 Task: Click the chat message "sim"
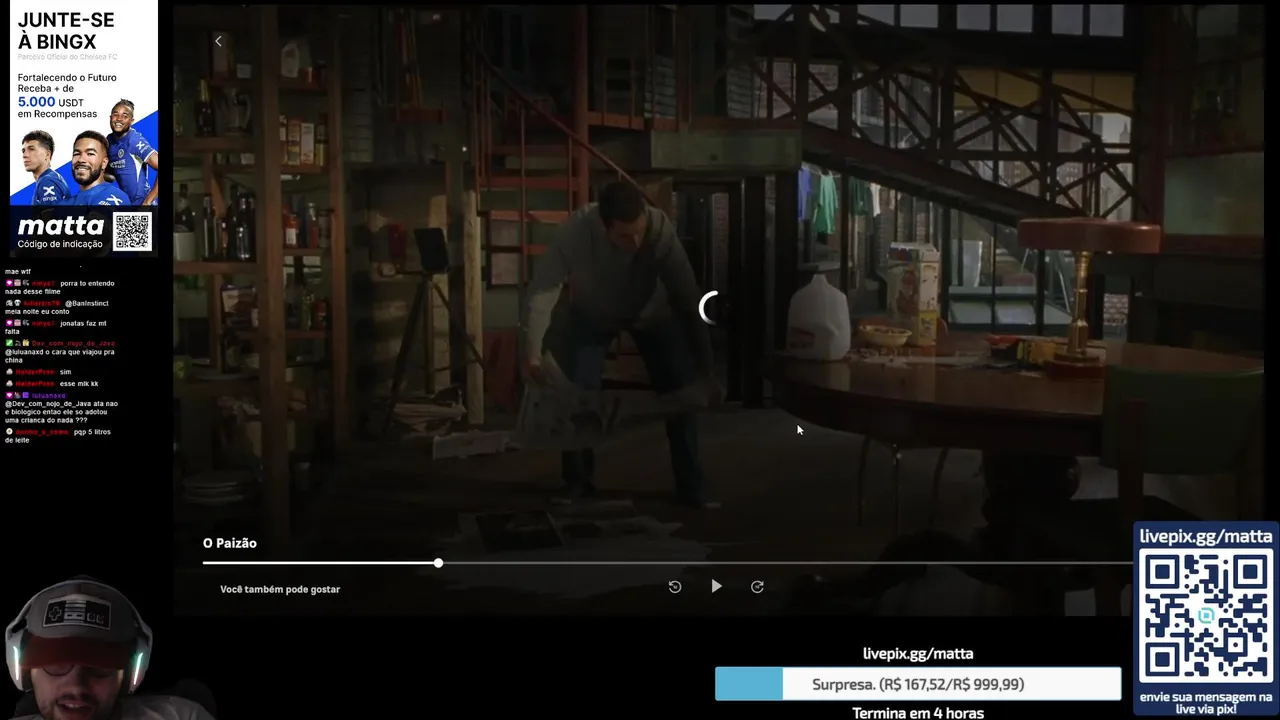(x=66, y=372)
